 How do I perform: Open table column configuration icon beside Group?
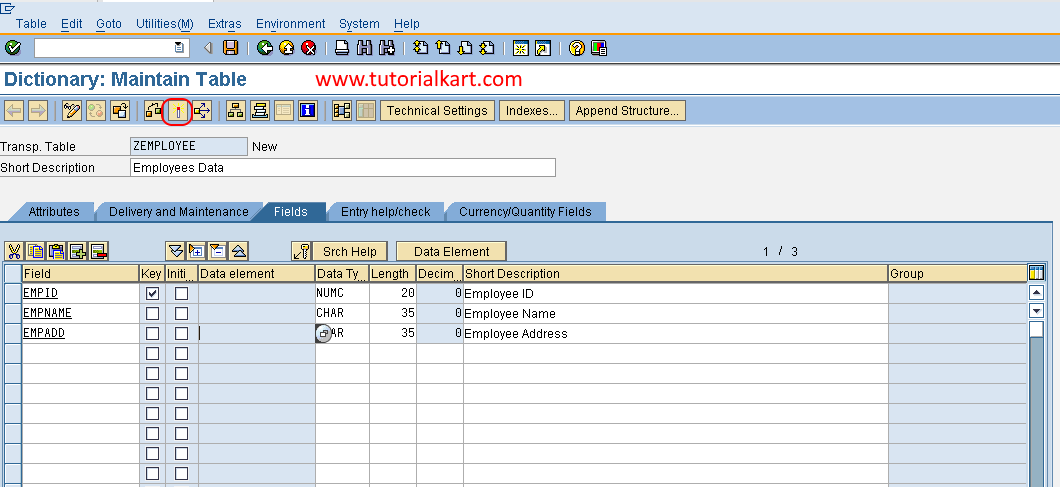(1036, 273)
